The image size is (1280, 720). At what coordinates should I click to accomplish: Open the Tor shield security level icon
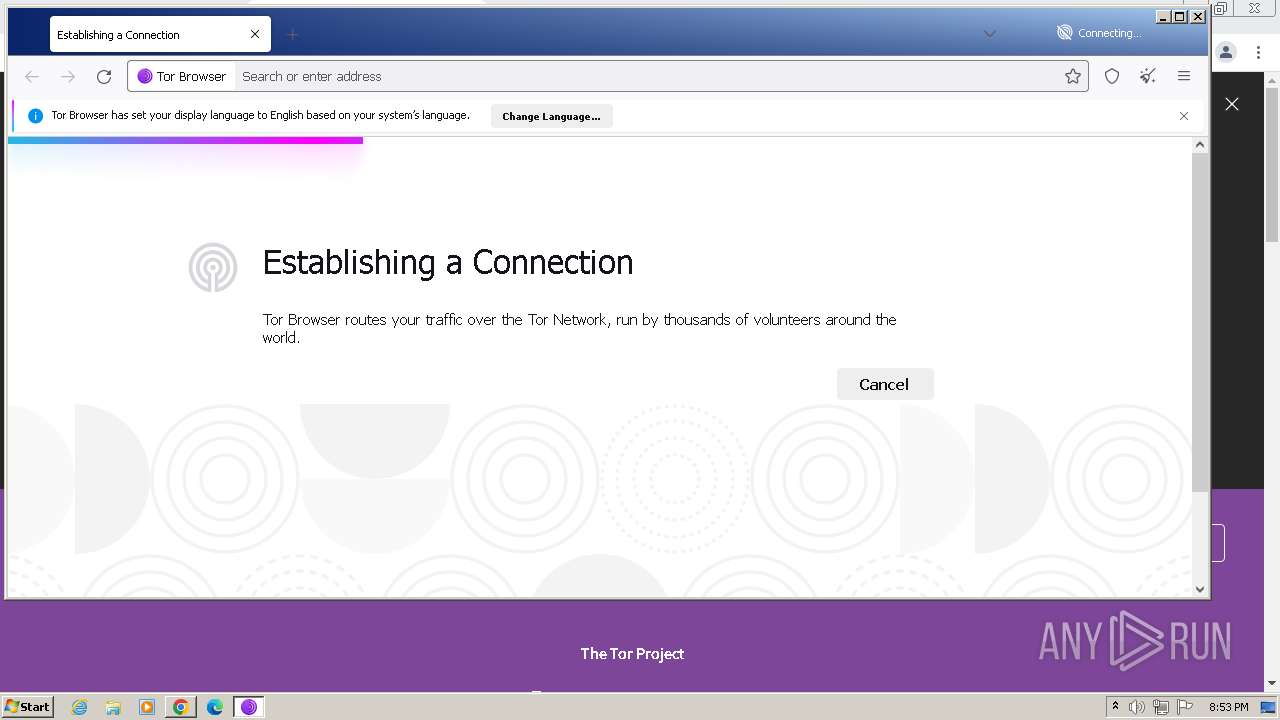pyautogui.click(x=1112, y=76)
